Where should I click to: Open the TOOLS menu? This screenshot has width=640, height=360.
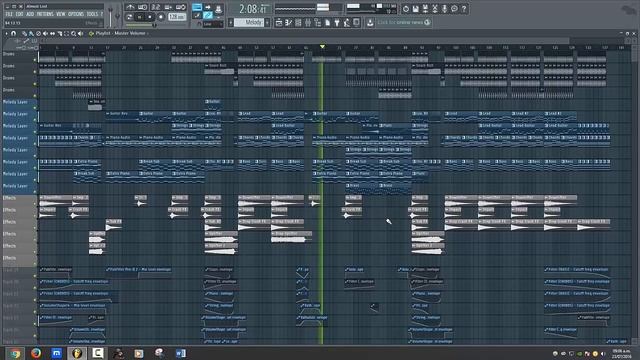click(92, 14)
